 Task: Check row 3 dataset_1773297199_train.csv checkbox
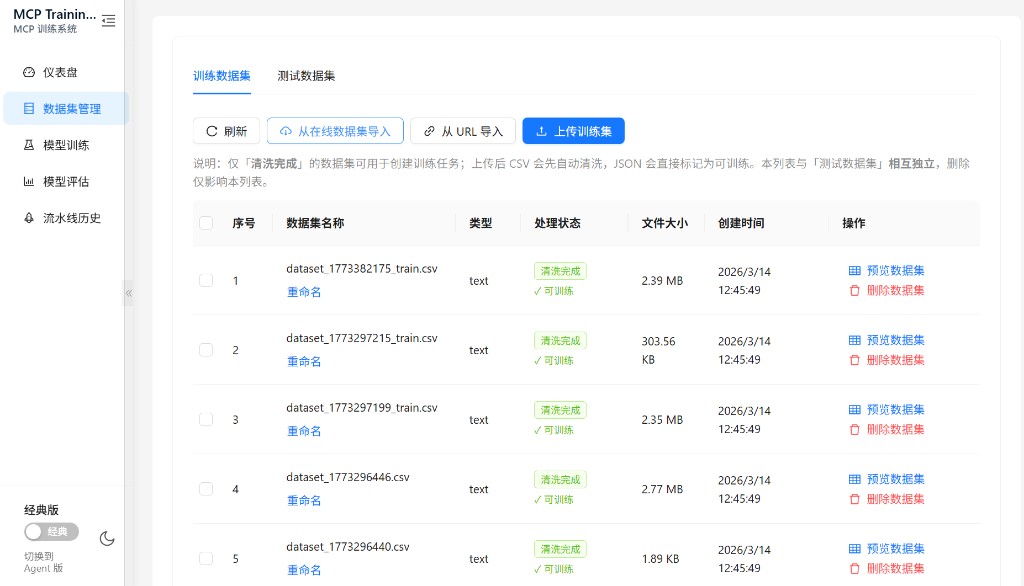click(x=206, y=419)
